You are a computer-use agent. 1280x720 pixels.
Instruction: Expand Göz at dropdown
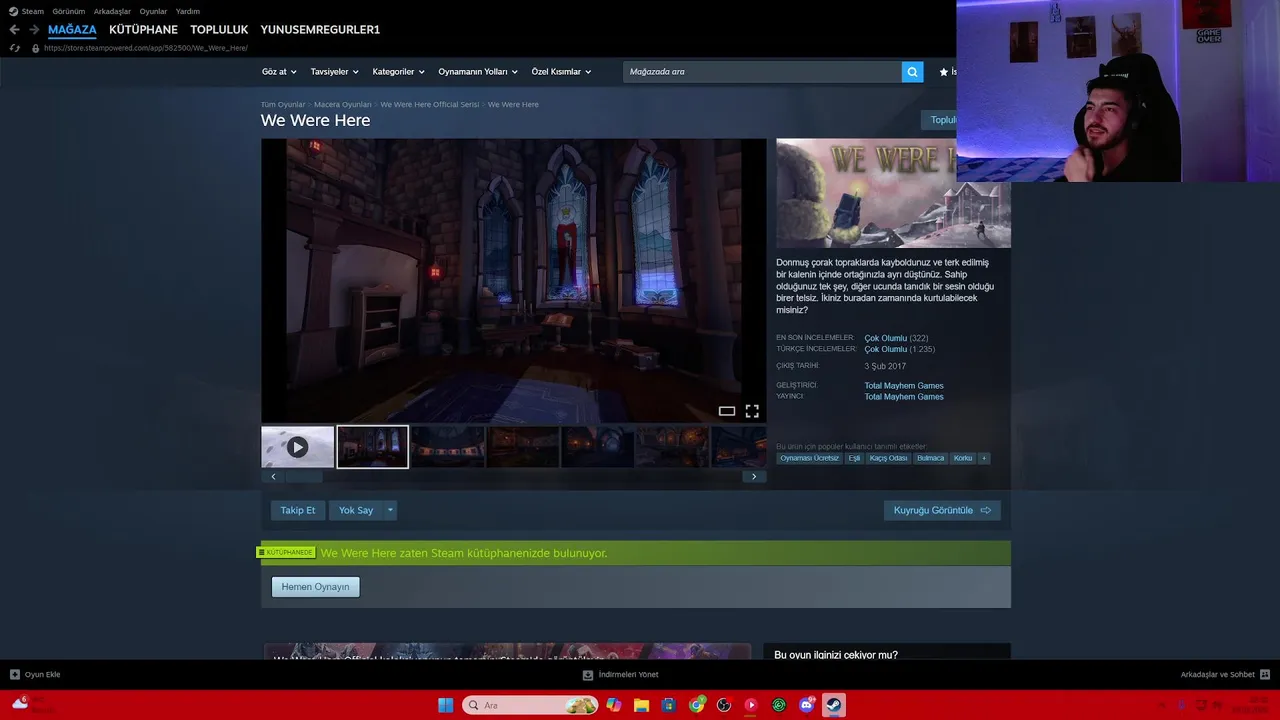(x=279, y=72)
